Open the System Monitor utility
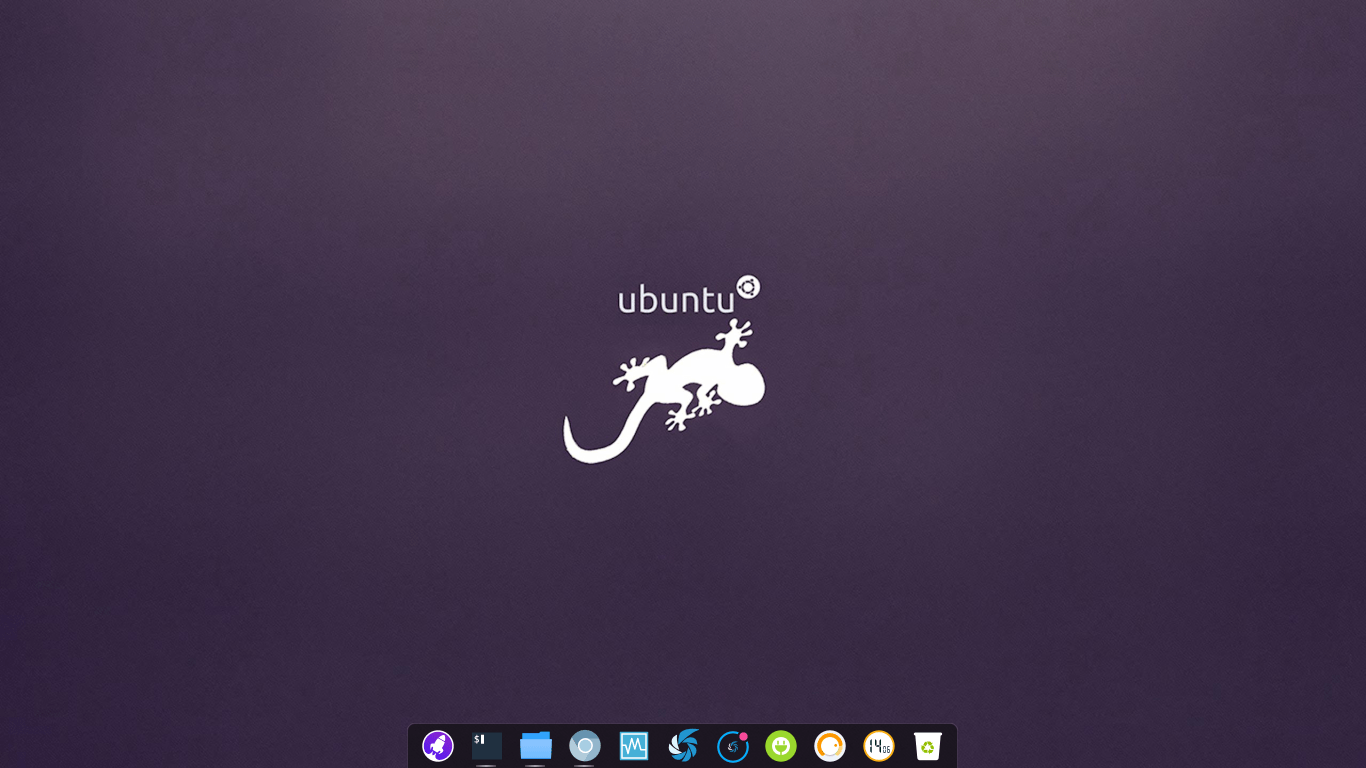This screenshot has width=1366, height=768. point(633,746)
